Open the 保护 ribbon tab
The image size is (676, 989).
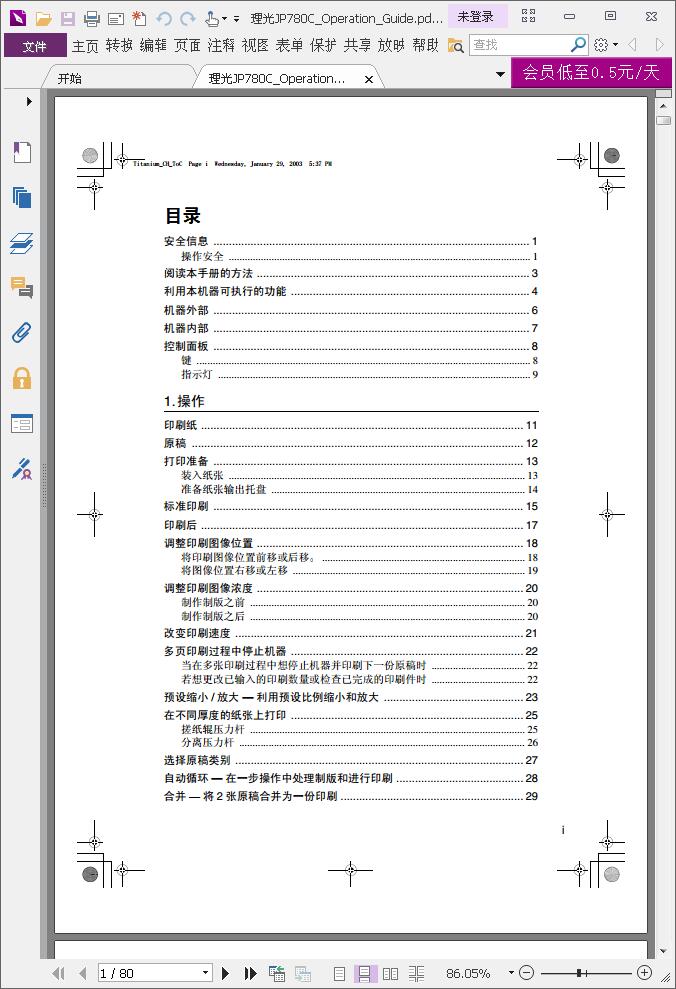click(323, 45)
